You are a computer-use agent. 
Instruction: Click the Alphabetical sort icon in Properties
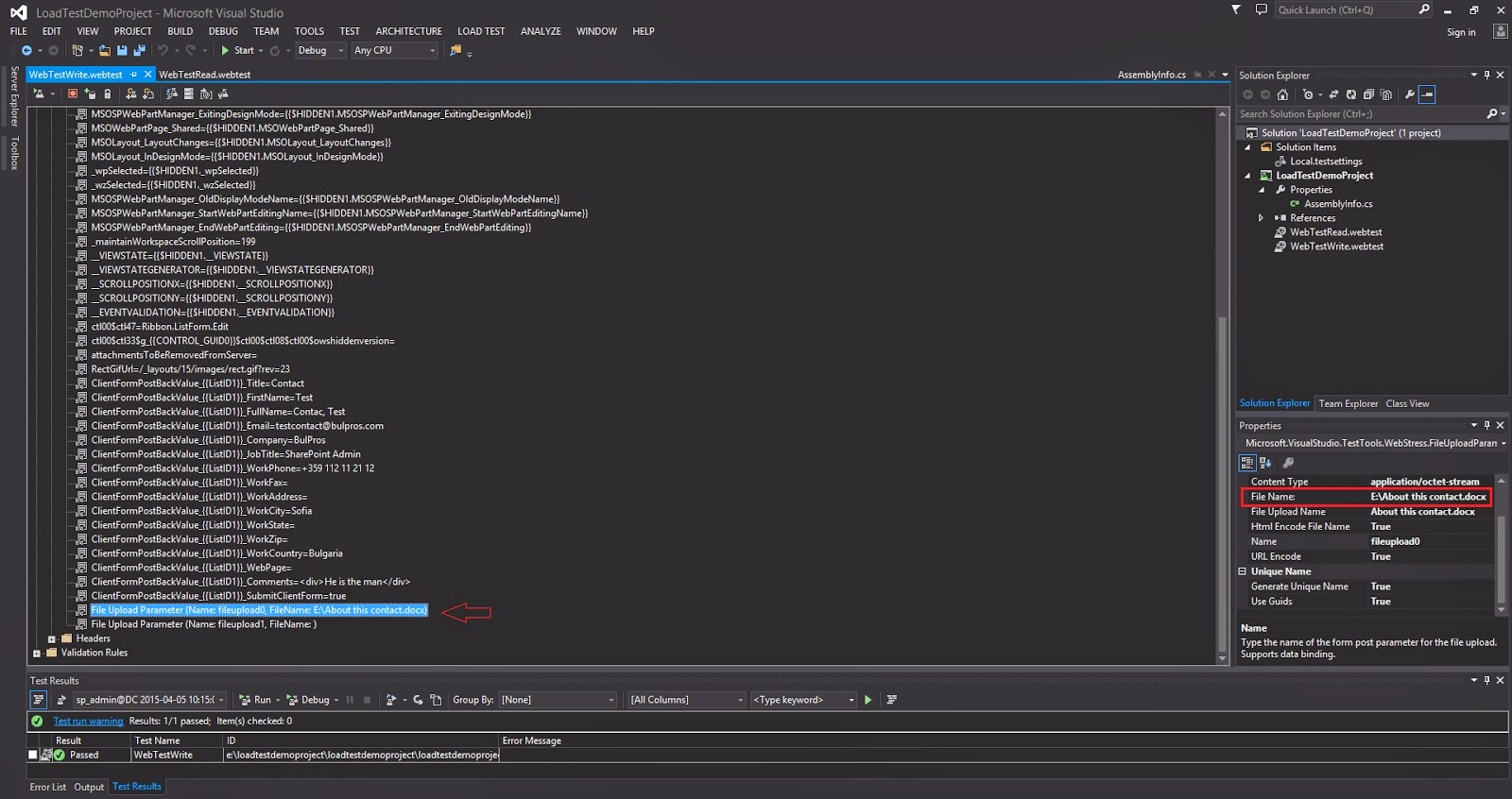(x=1265, y=463)
